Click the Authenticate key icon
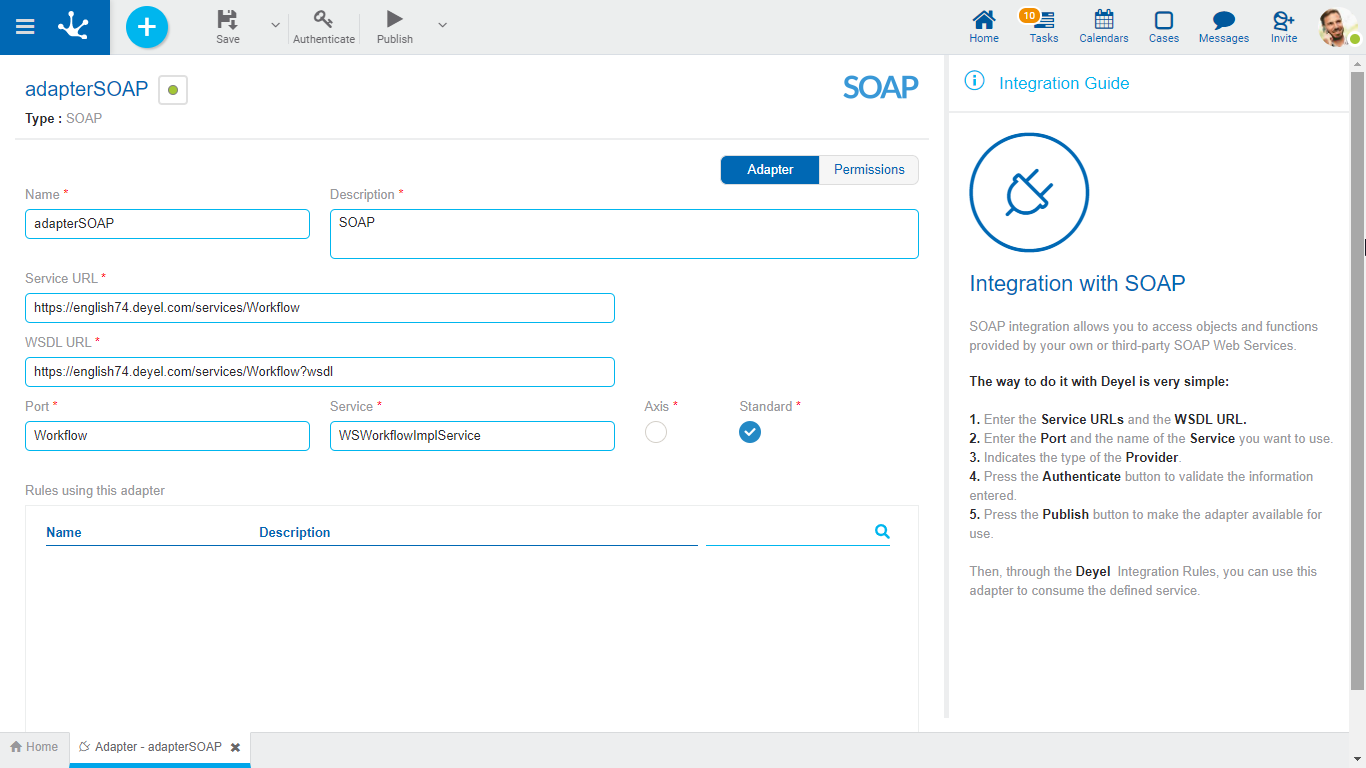Viewport: 1366px width, 768px height. tap(323, 20)
